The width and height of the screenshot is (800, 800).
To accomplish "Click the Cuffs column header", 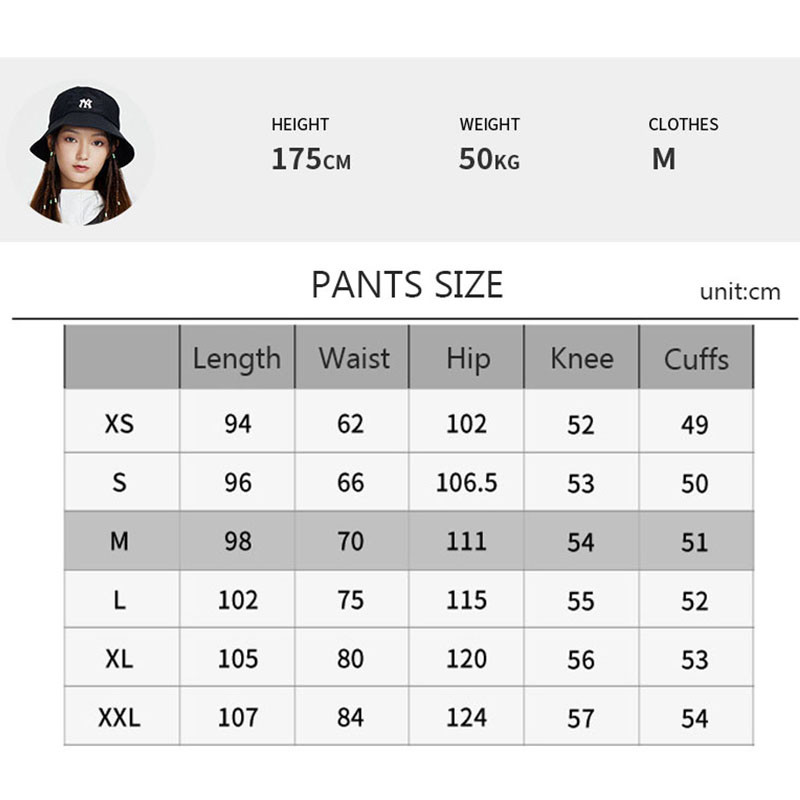I will coord(696,358).
